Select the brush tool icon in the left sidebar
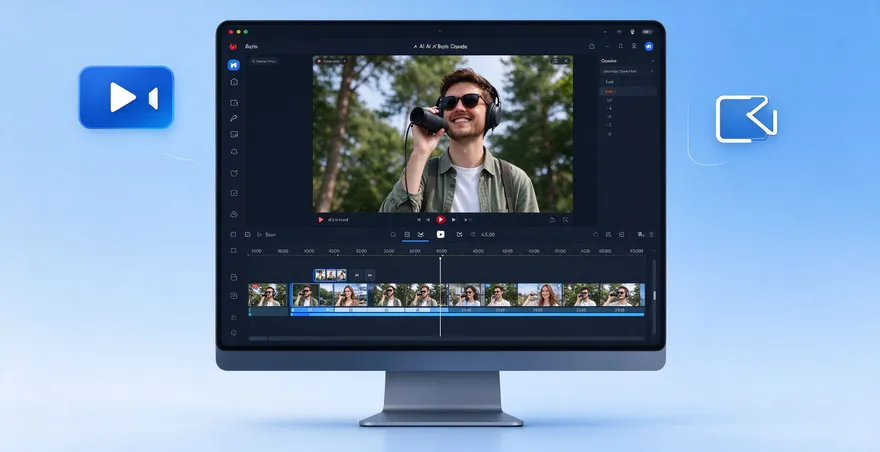This screenshot has width=880, height=452. tap(233, 118)
